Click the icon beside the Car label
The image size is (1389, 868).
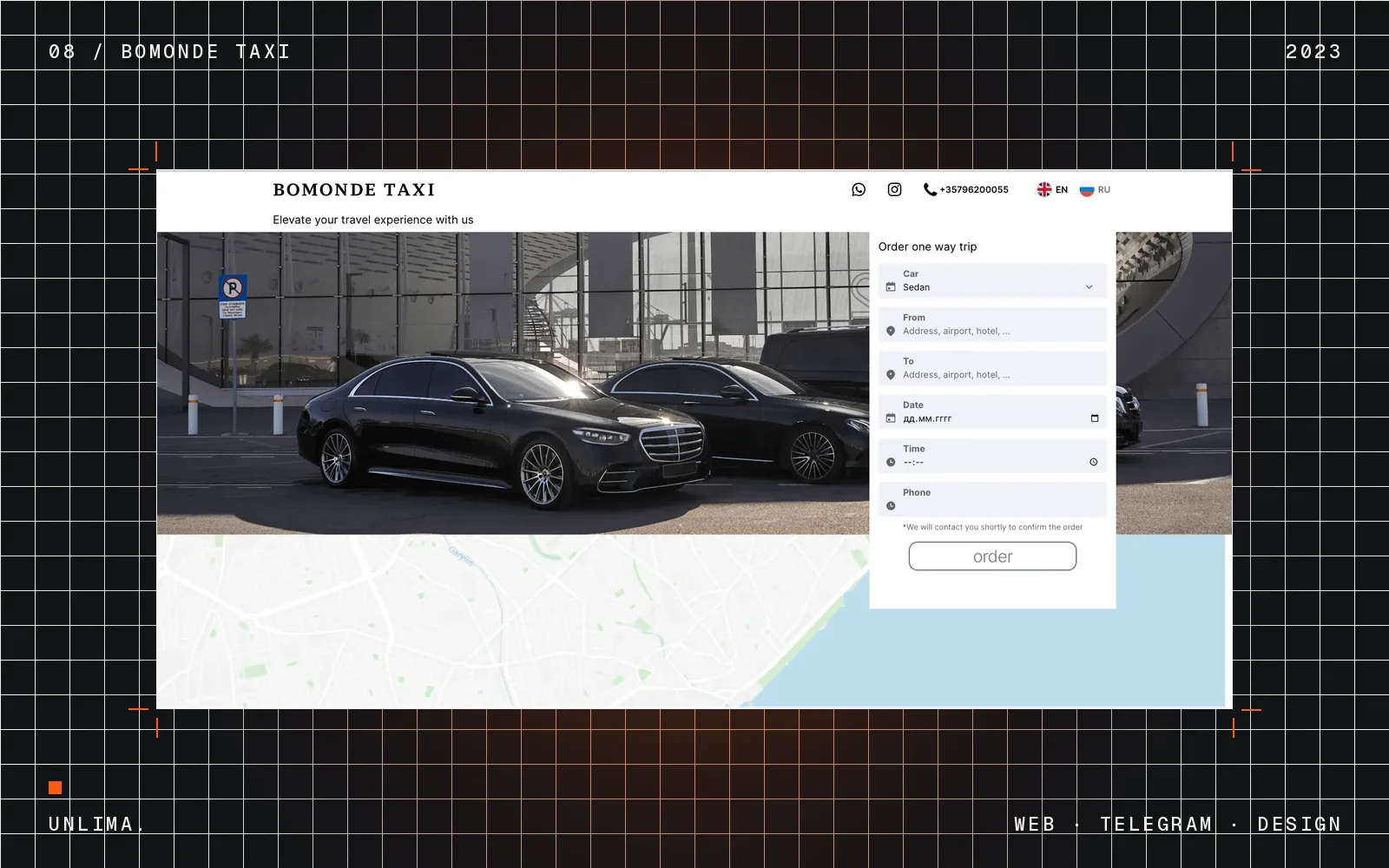coord(891,287)
